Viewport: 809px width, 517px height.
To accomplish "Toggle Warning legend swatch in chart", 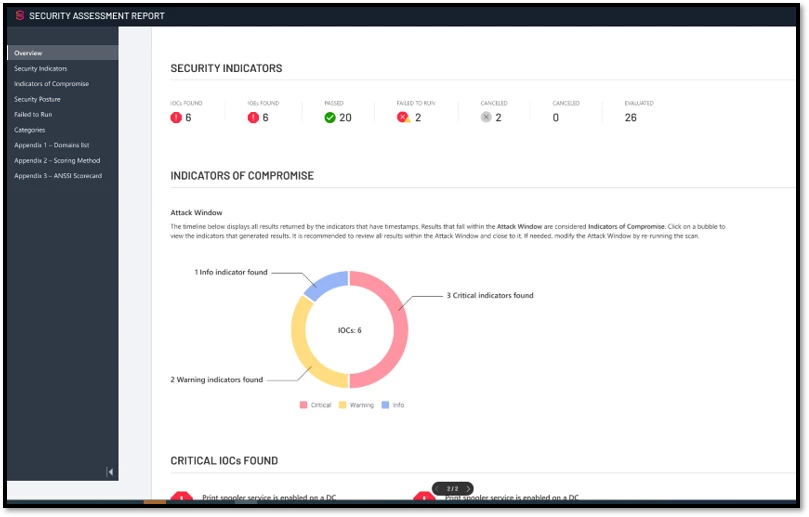I will point(343,405).
